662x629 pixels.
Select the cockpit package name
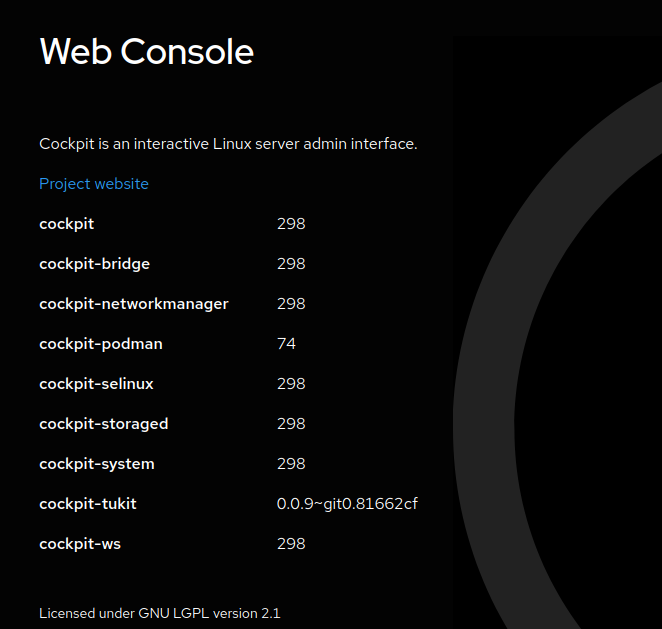66,224
